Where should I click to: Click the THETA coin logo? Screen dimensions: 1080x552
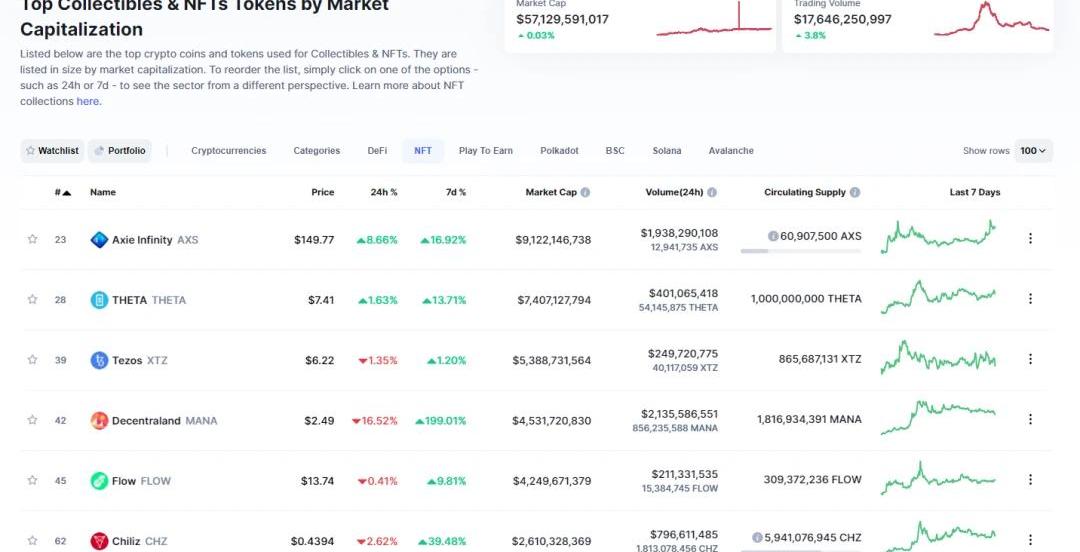point(99,300)
